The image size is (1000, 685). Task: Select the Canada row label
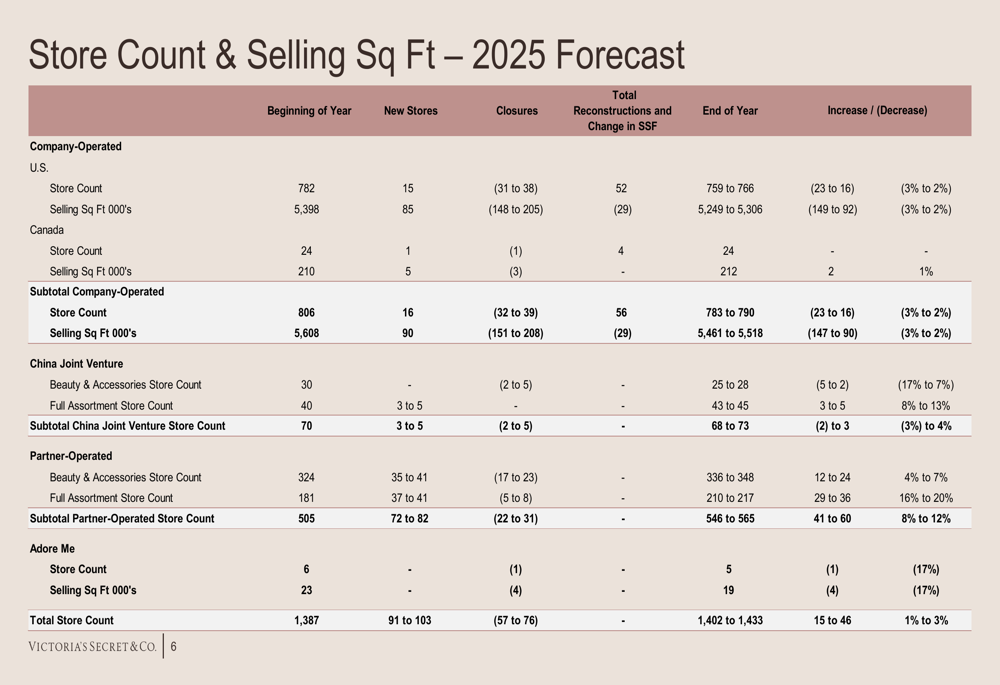(47, 230)
